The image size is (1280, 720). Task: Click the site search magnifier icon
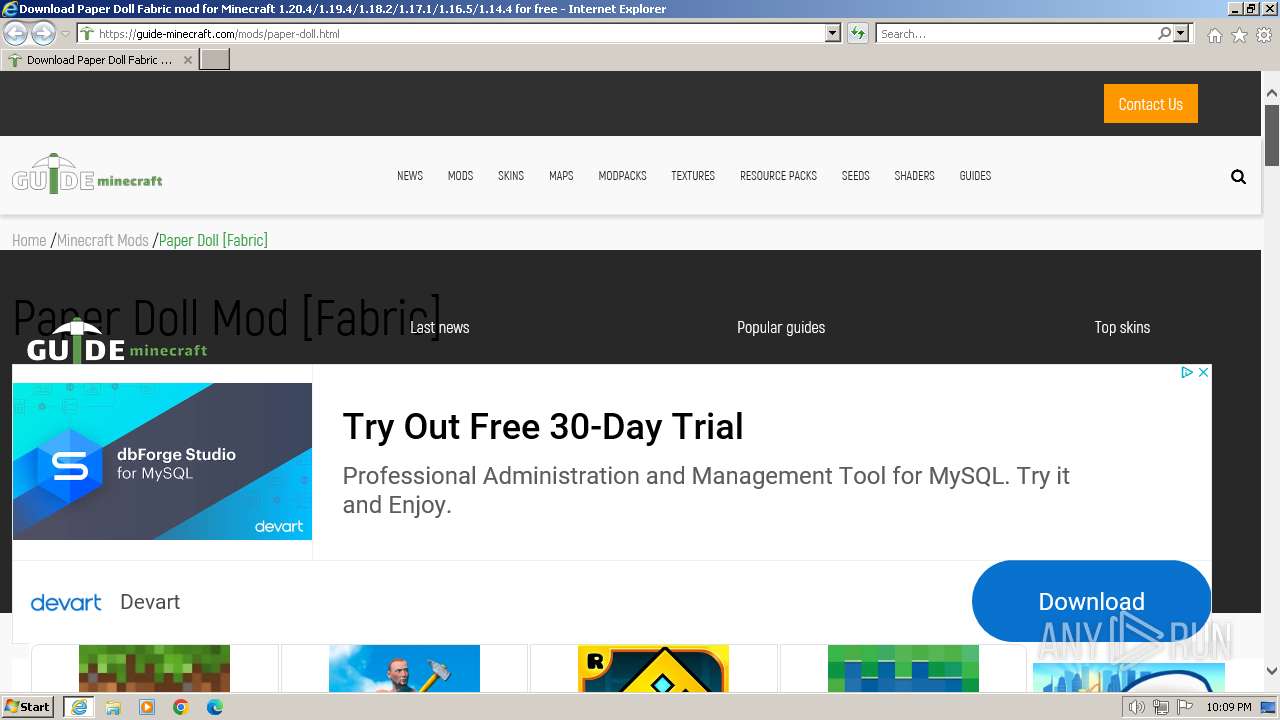(x=1238, y=177)
